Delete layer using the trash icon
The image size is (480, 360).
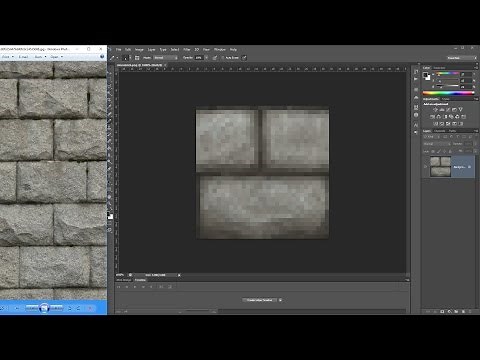(470, 311)
